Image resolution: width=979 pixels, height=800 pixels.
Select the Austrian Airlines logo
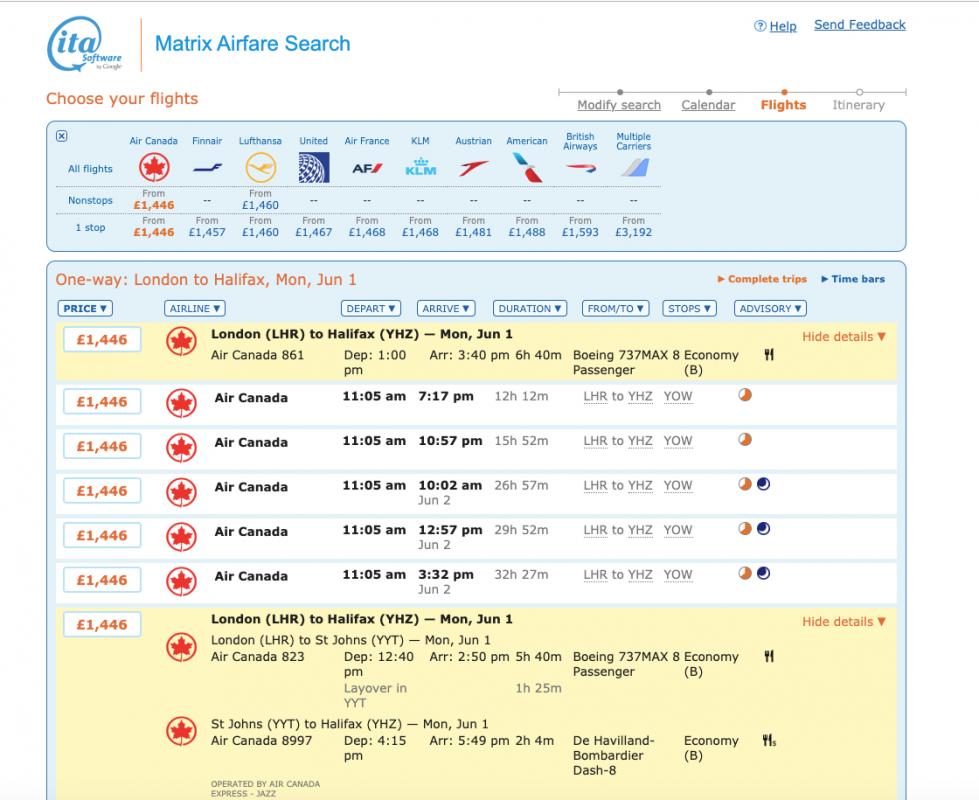[474, 168]
